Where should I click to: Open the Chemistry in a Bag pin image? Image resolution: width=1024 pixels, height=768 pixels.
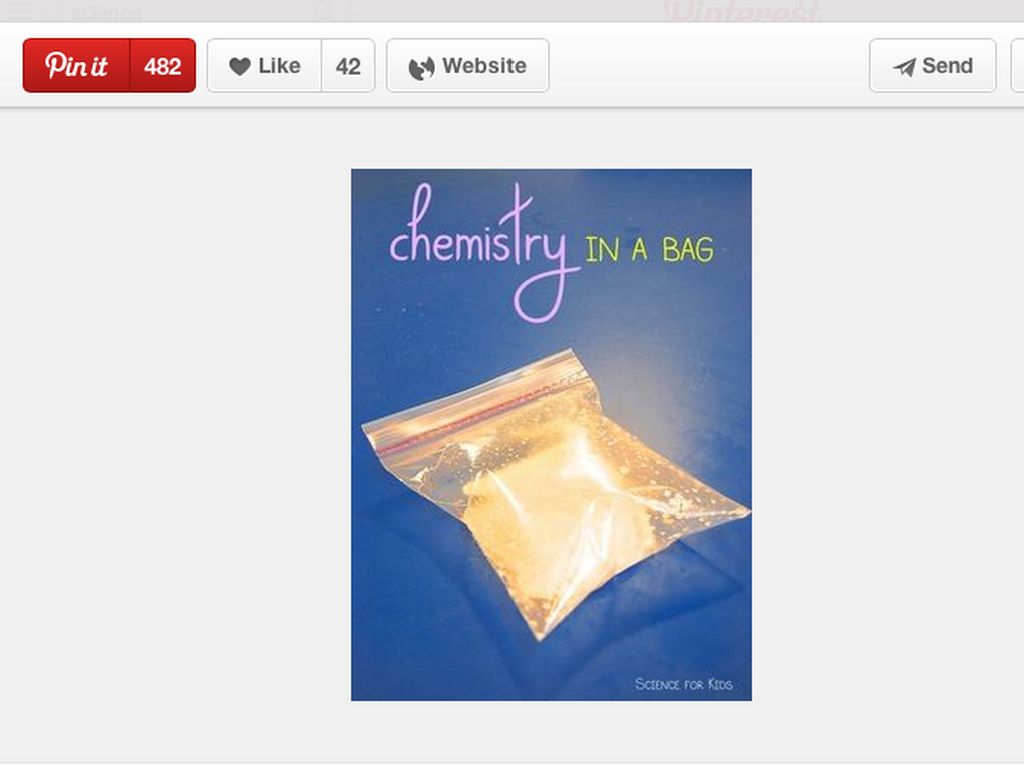coord(551,435)
